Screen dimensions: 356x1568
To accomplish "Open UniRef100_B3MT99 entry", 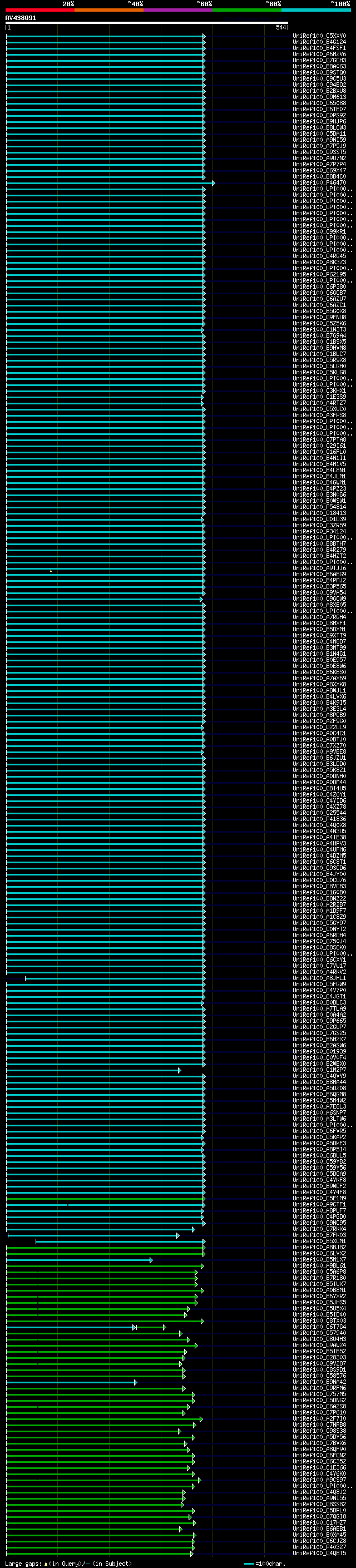I will click(x=319, y=647).
